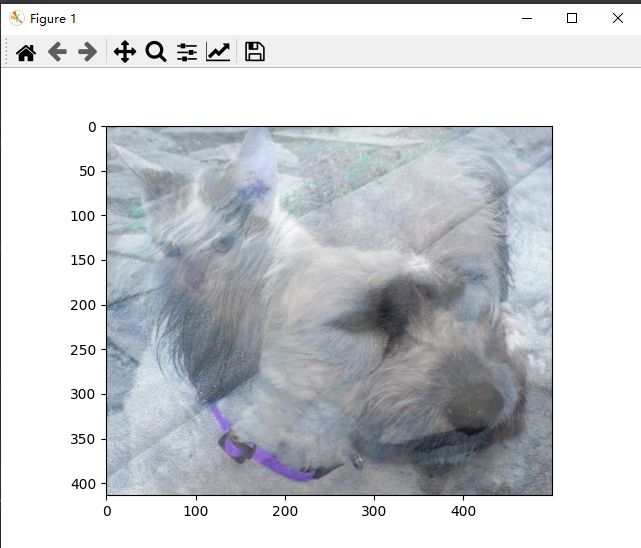Viewport: 641px width, 548px height.
Task: Close the Figure 1 window
Action: (618, 18)
